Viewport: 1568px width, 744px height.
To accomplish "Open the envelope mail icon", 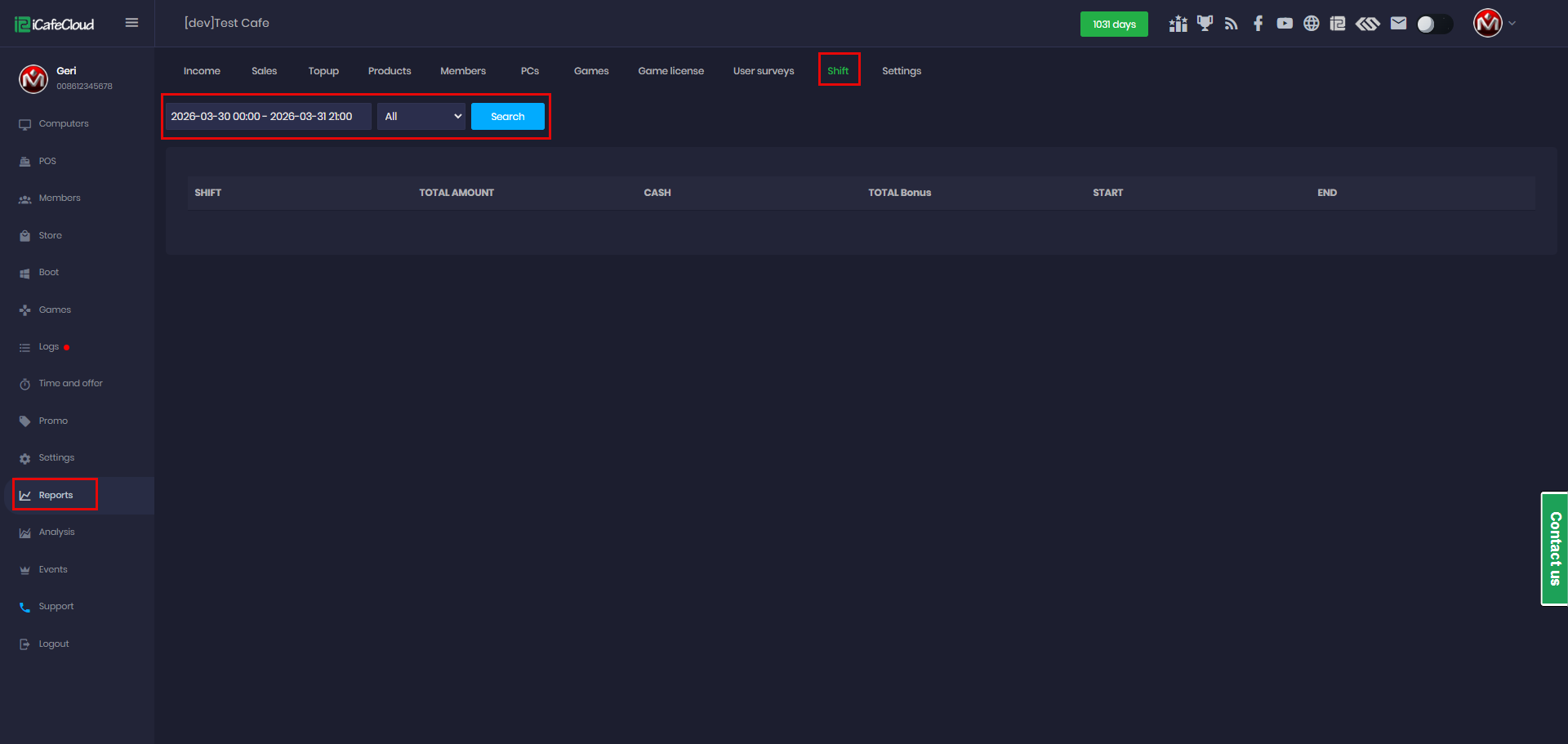I will (x=1398, y=24).
